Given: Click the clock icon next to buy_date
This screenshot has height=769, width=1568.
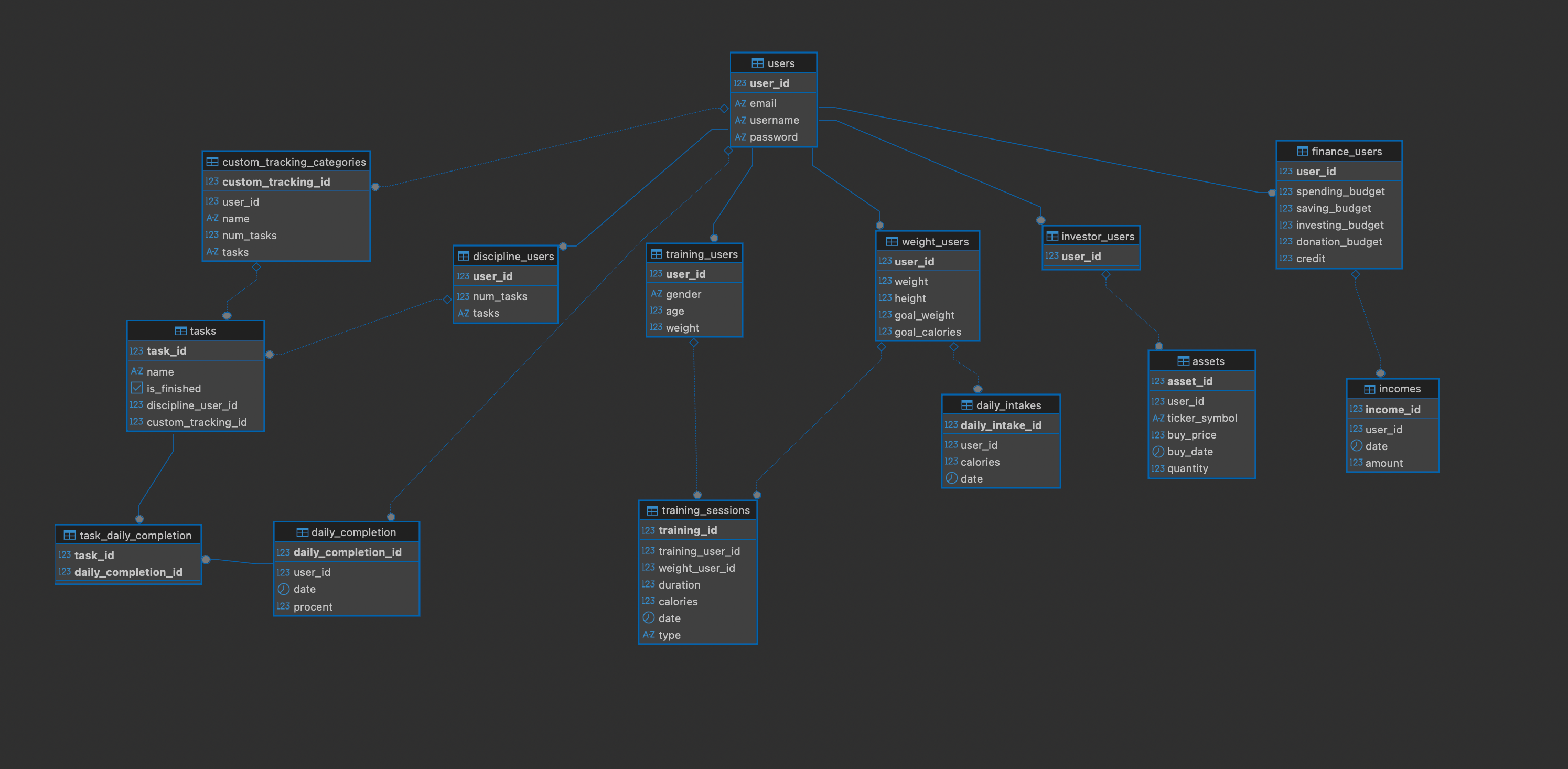Looking at the screenshot, I should point(1158,452).
